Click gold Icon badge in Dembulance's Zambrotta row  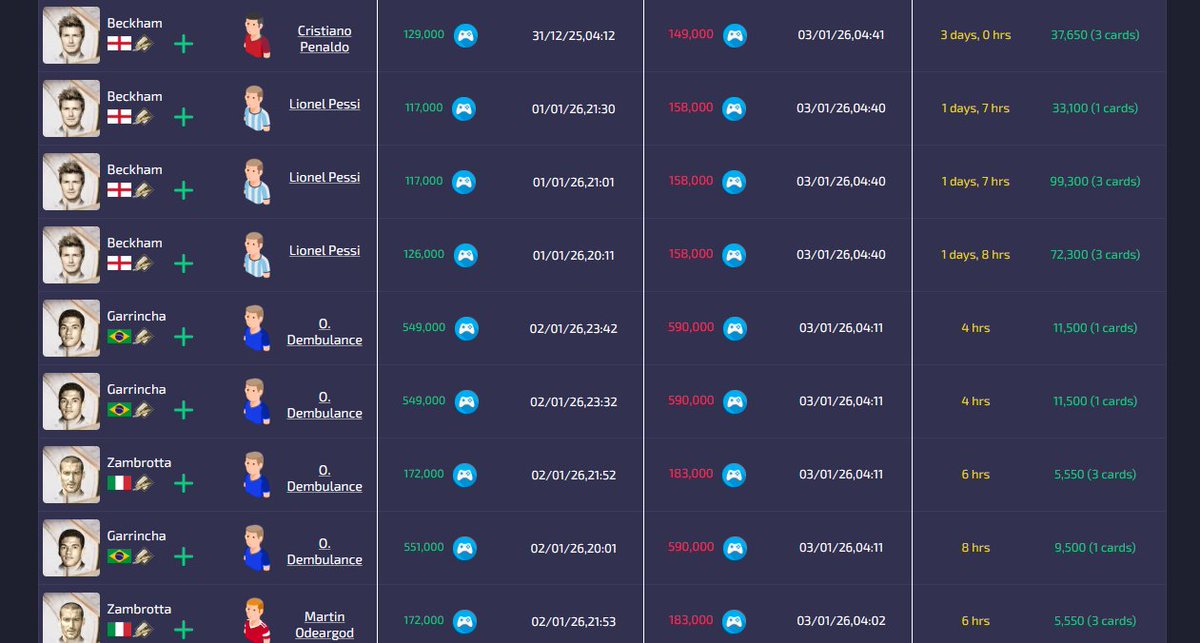(x=144, y=483)
